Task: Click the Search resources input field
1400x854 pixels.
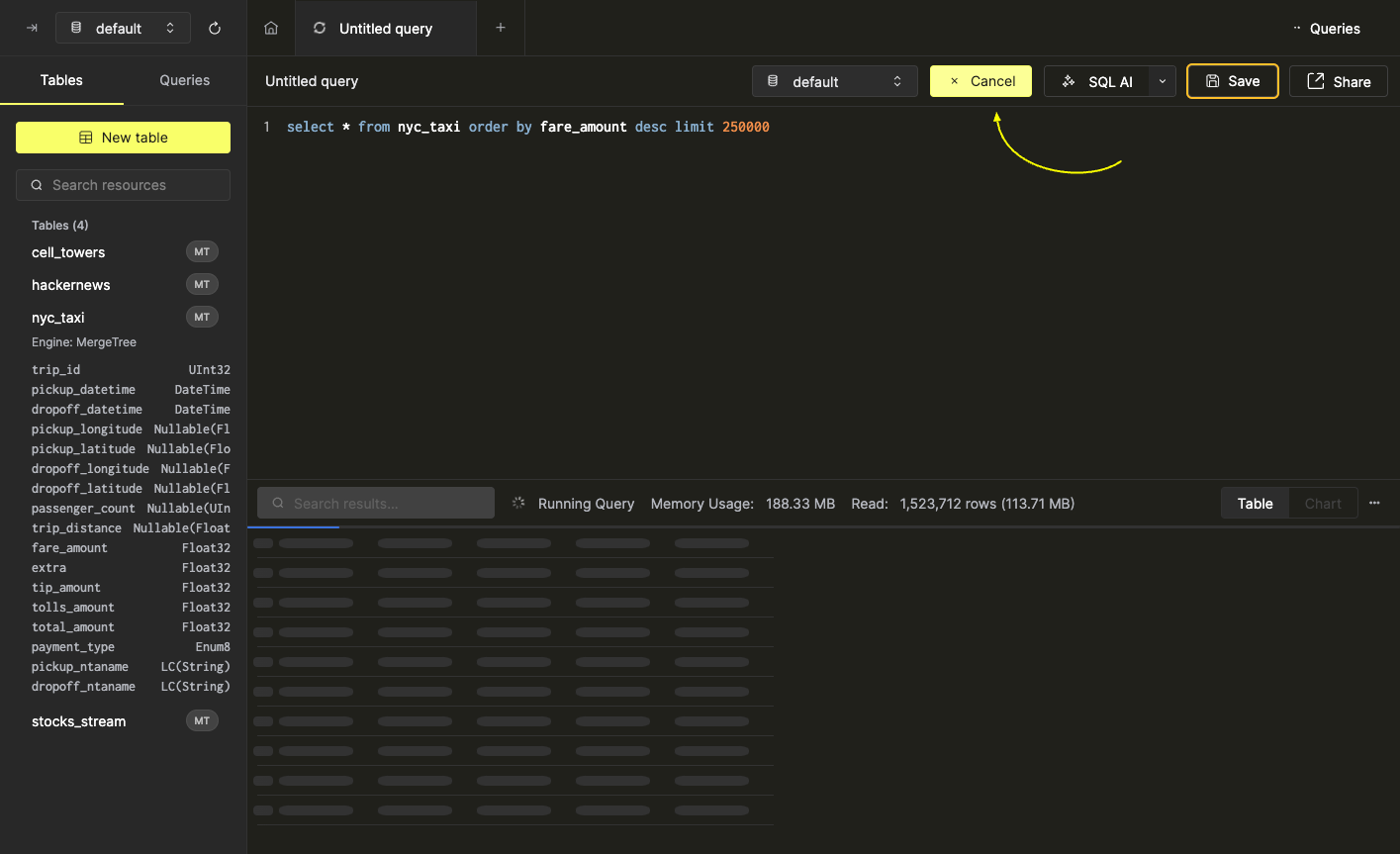Action: [124, 185]
